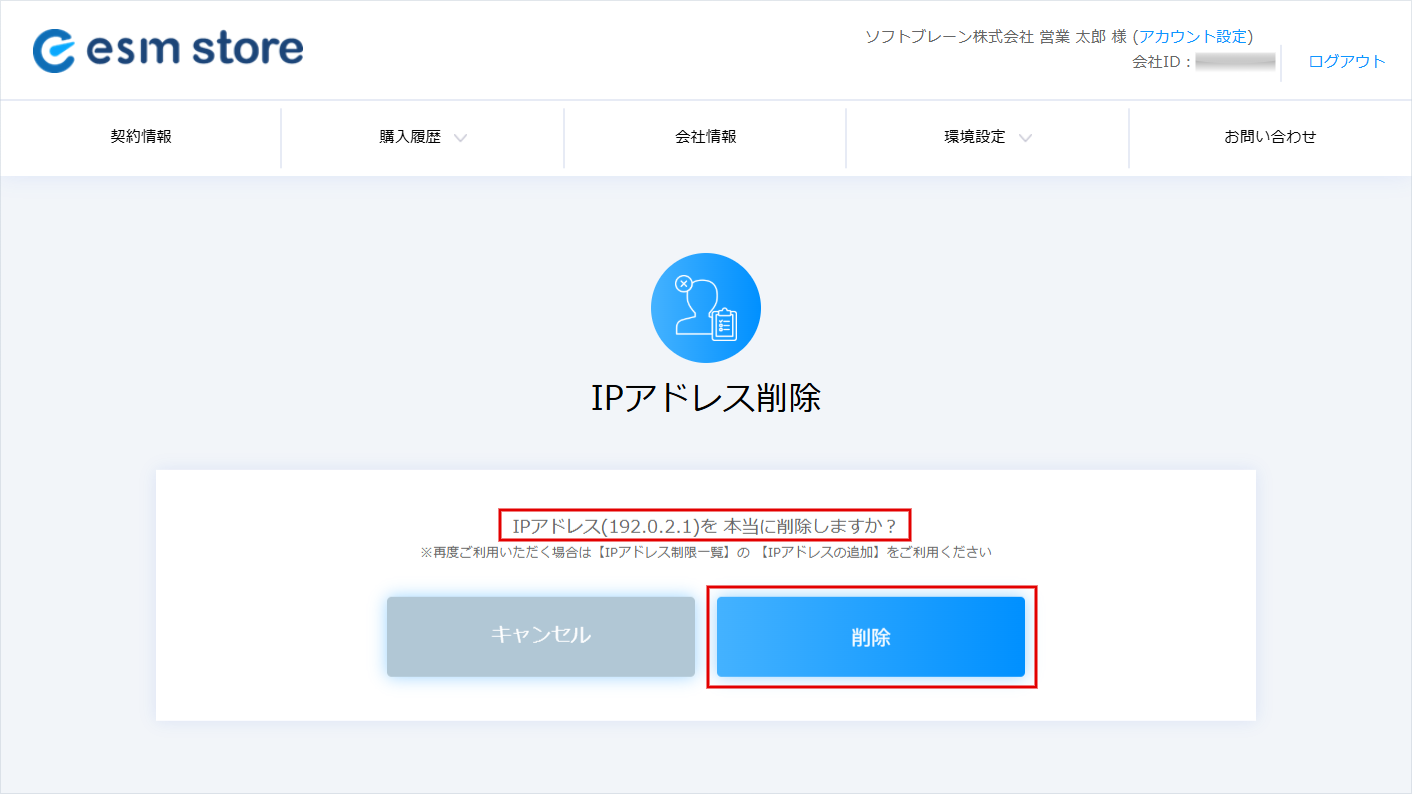Navigate to お問い合わせ
The image size is (1412, 794).
pyautogui.click(x=1270, y=137)
